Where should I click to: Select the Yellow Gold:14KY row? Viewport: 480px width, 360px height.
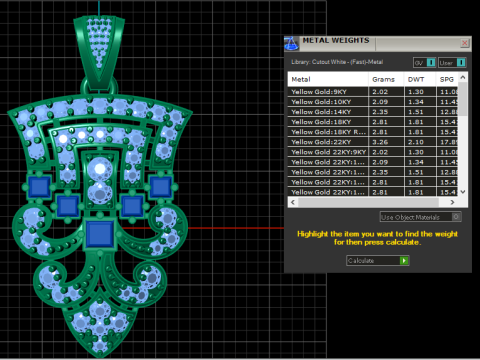tap(373, 112)
